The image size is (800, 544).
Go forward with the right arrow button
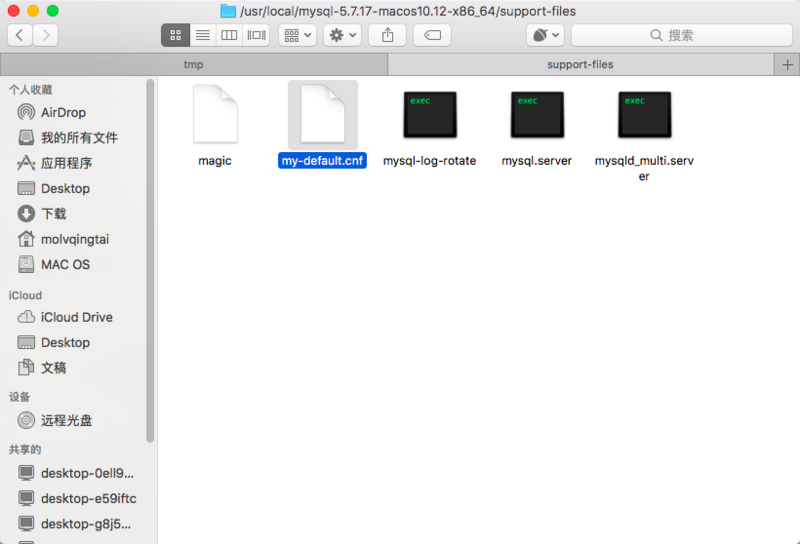pyautogui.click(x=45, y=35)
